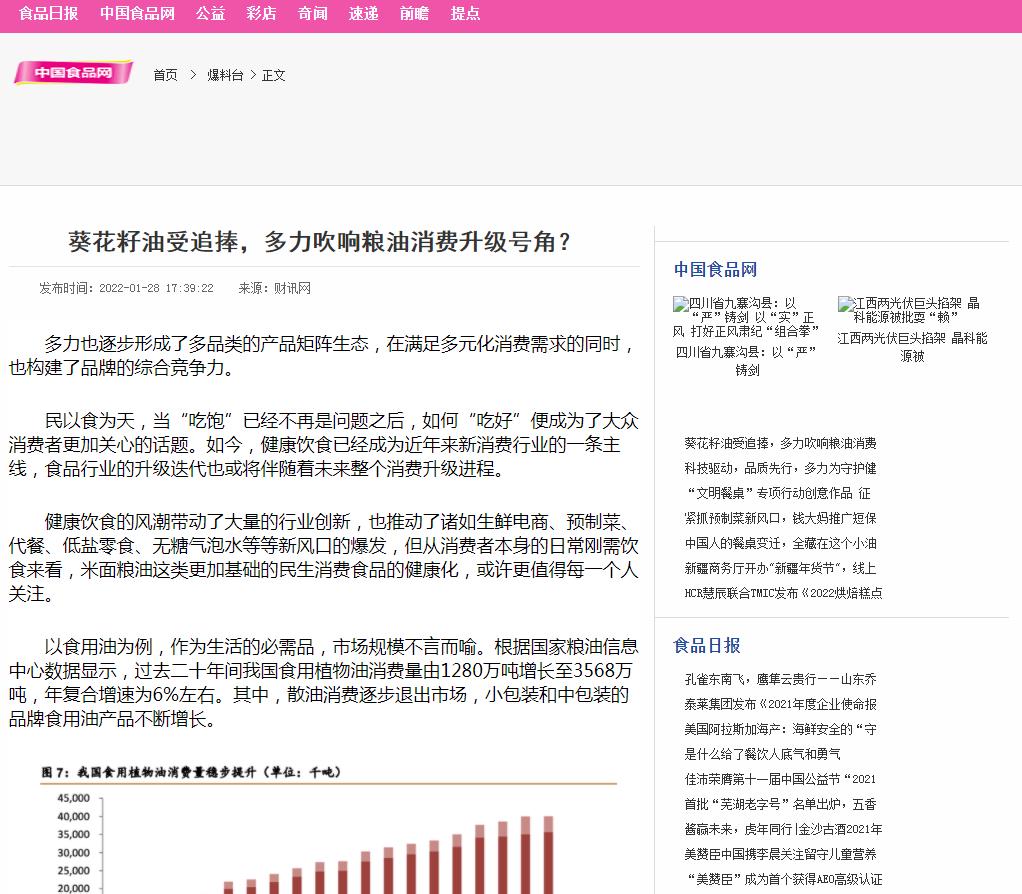Open 爆料台 breadcrumb link
Screen dimensions: 1022x894
pyautogui.click(x=225, y=75)
